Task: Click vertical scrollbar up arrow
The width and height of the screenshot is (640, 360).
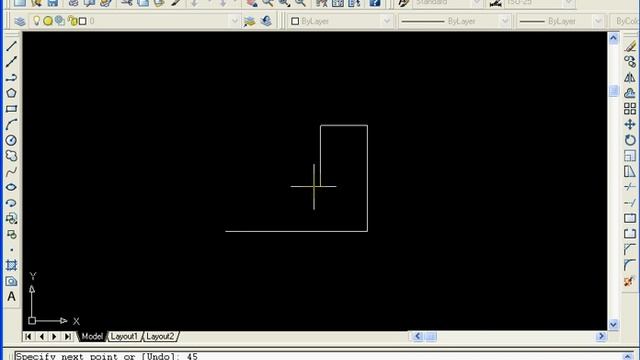Action: click(613, 38)
